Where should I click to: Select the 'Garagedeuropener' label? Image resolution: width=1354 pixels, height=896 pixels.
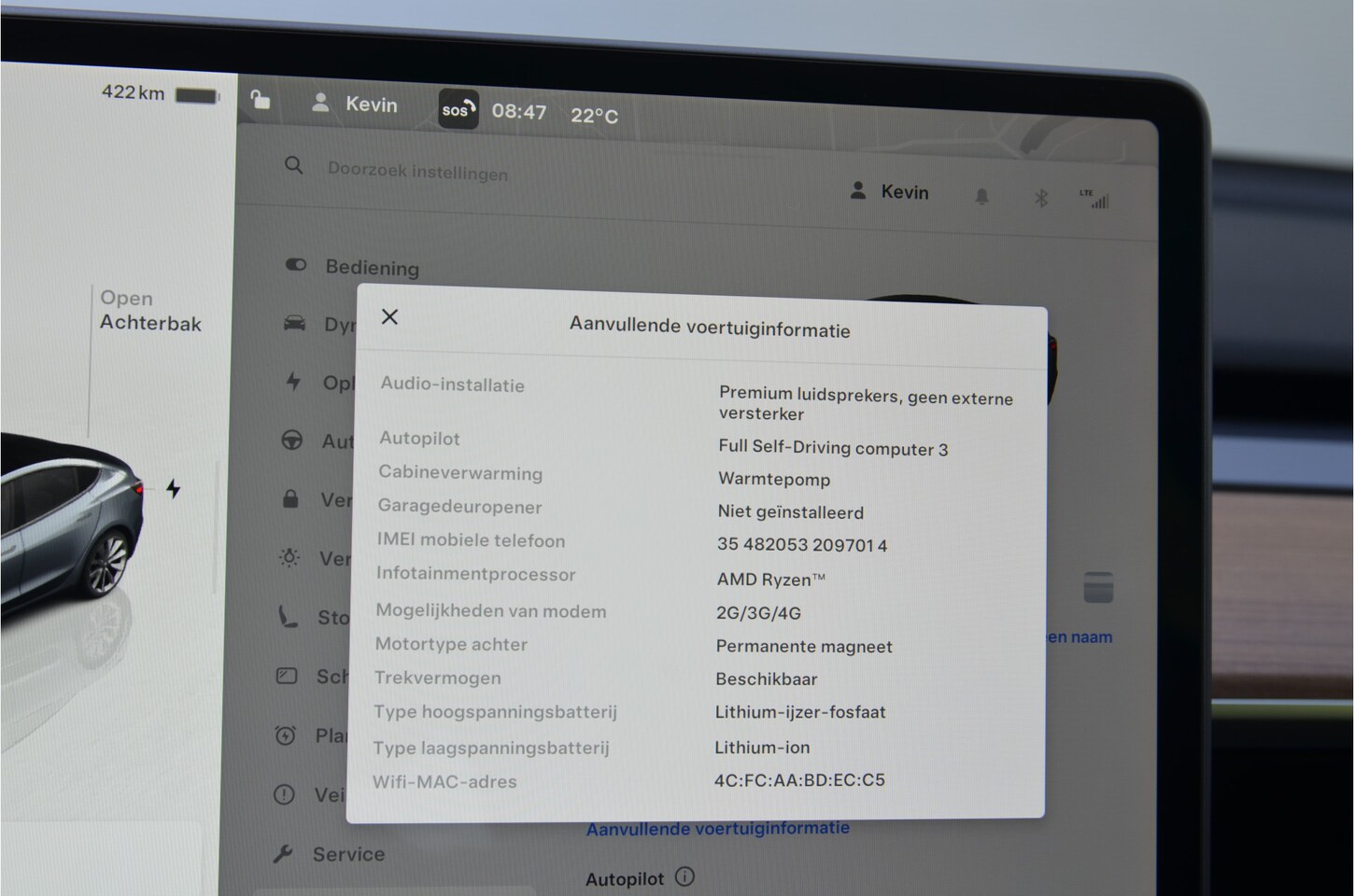459,507
